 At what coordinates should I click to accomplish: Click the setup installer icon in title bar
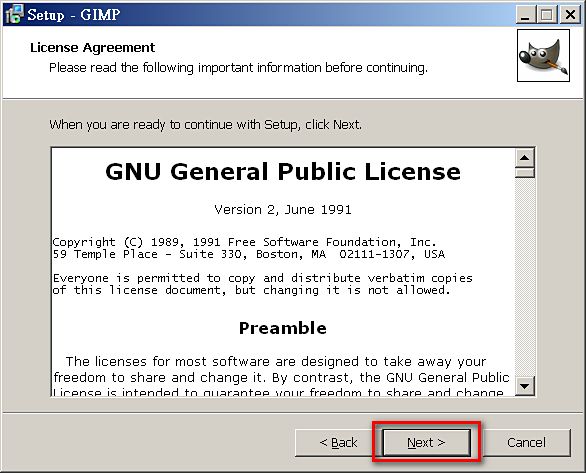coord(14,14)
